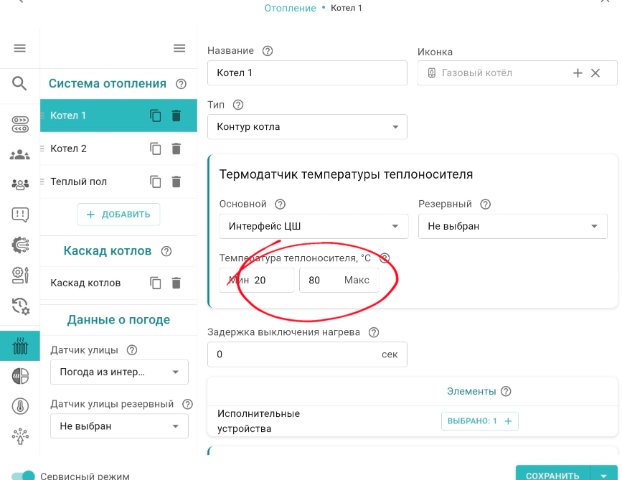Copy the Каскад котлов entry

156,283
